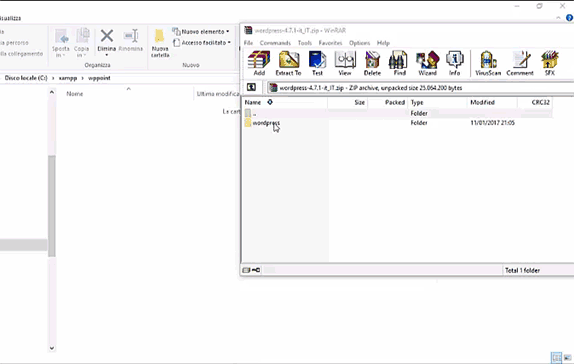574x364 pixels.
Task: Sort by Name column in WinRAR
Action: [285, 103]
